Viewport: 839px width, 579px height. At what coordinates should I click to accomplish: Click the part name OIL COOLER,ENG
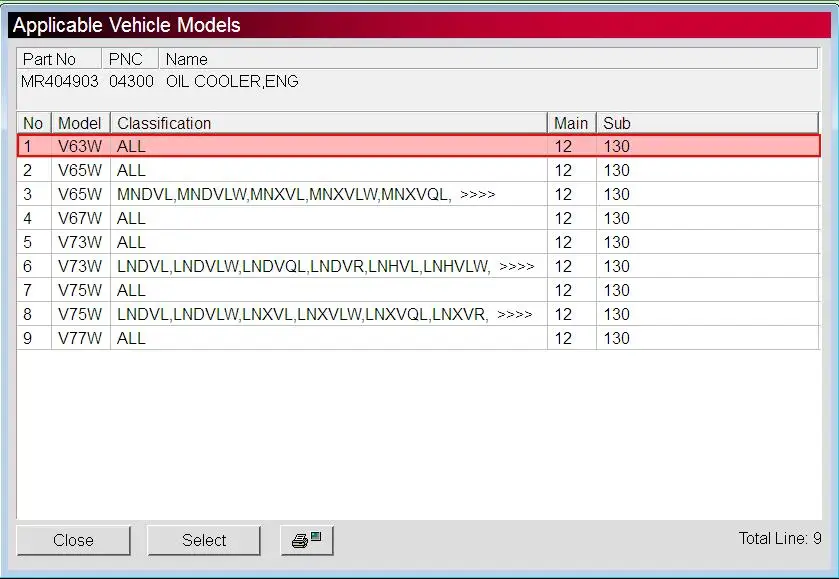232,81
